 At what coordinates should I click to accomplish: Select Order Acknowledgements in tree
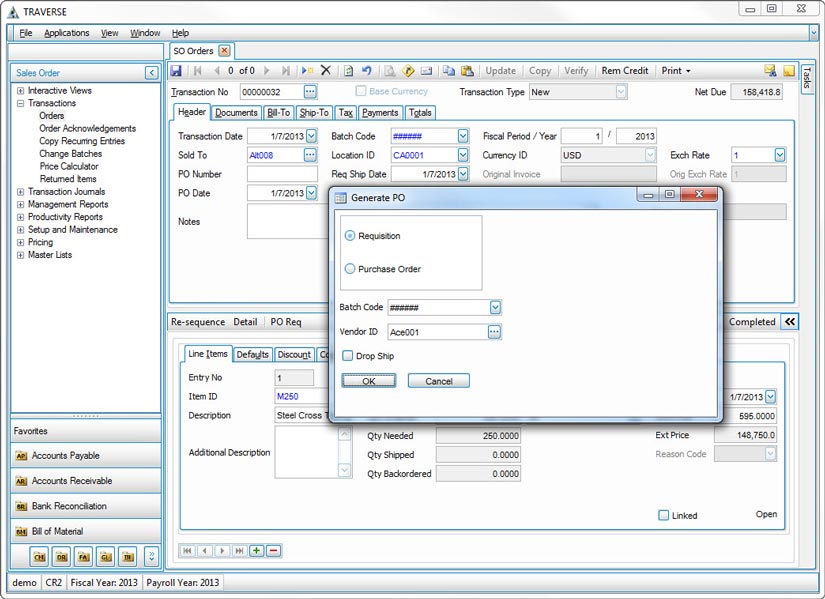click(x=87, y=128)
